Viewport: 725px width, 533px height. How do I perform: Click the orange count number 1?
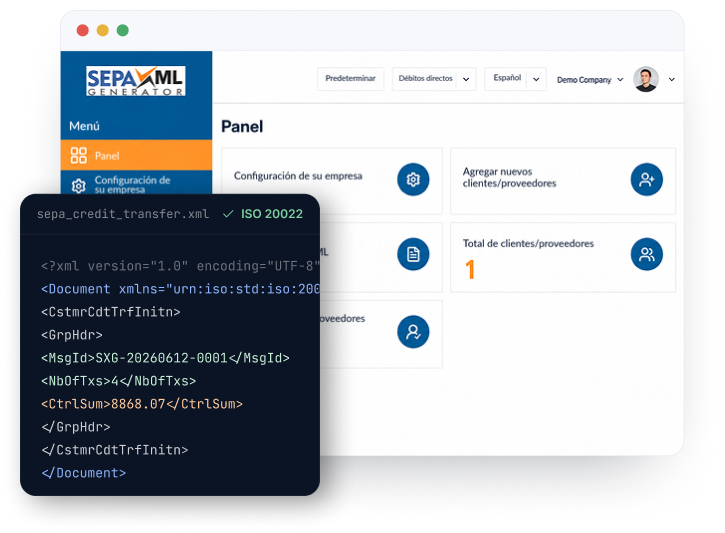coord(470,270)
